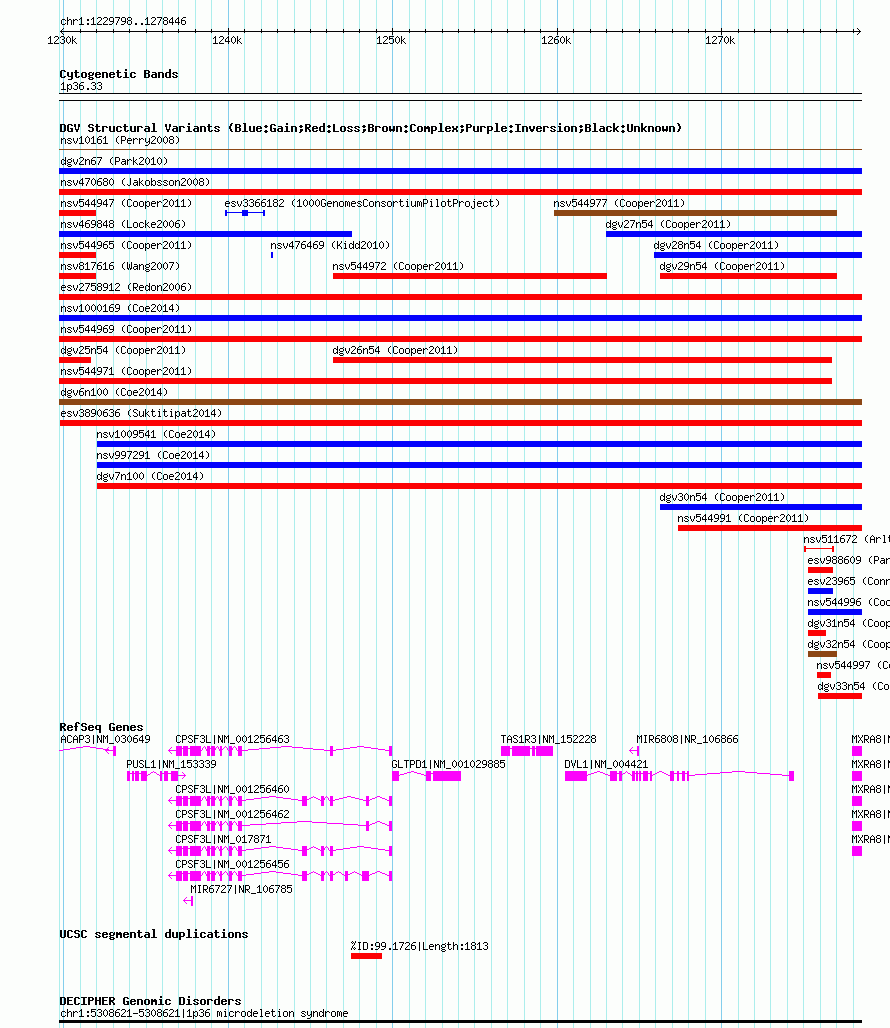Click the ACAP3|NM_030649 gene label
The image size is (890, 1028).
pos(105,740)
